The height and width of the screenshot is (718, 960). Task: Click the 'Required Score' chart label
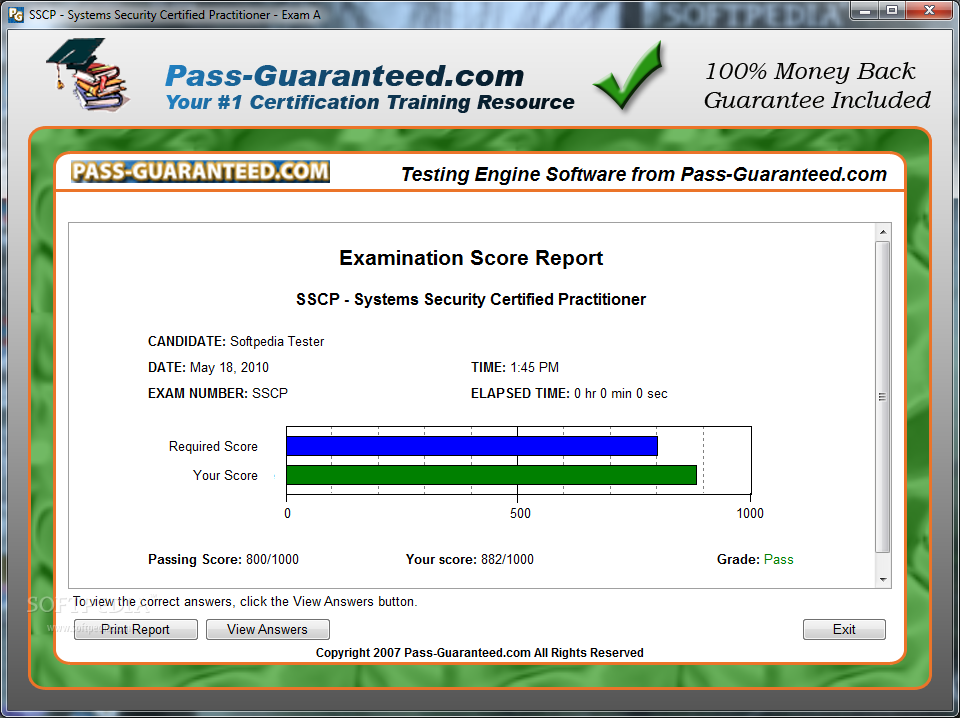point(213,446)
